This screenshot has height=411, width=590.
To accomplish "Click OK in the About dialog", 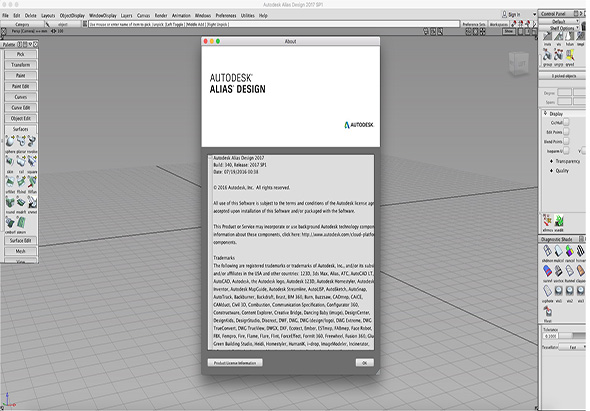I will [365, 363].
